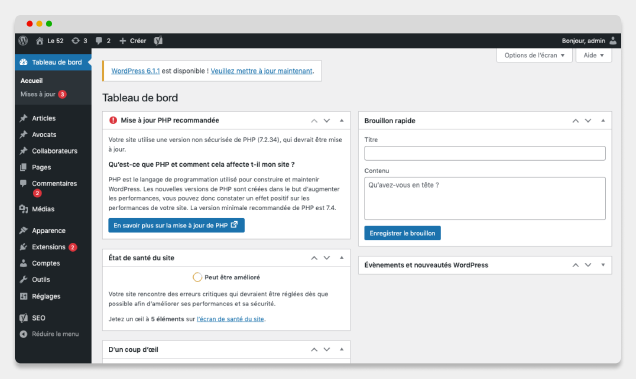
Task: Click the Enregistrer le brouillon button
Action: 402,233
